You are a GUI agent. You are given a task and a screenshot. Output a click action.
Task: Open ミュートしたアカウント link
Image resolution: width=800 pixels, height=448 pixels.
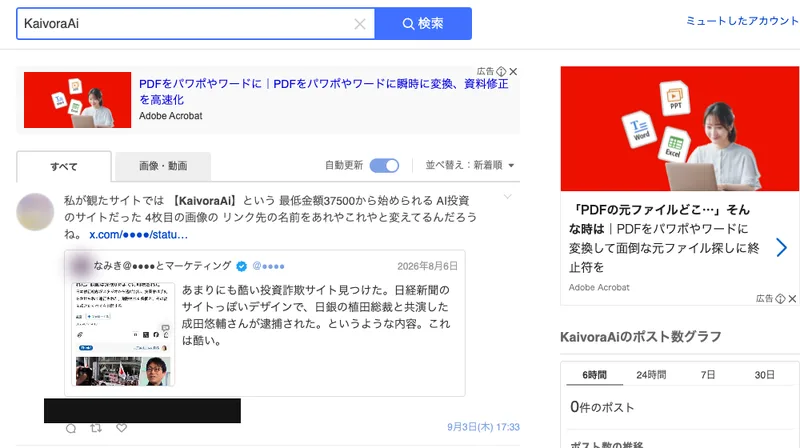(x=742, y=20)
